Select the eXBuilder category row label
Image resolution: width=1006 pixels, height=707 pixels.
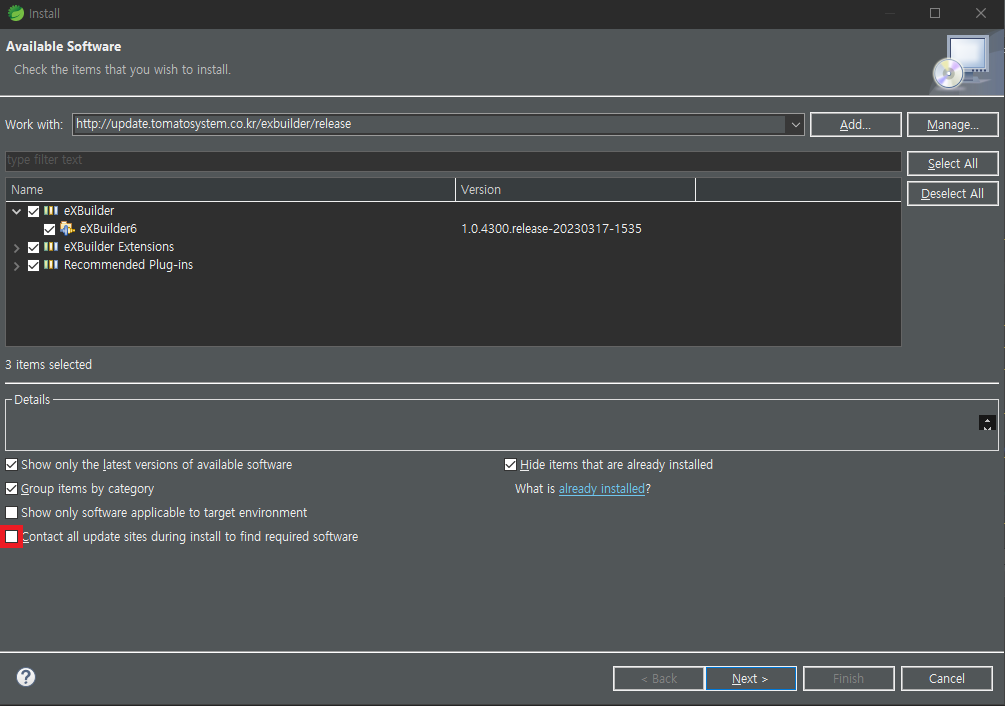click(x=89, y=210)
